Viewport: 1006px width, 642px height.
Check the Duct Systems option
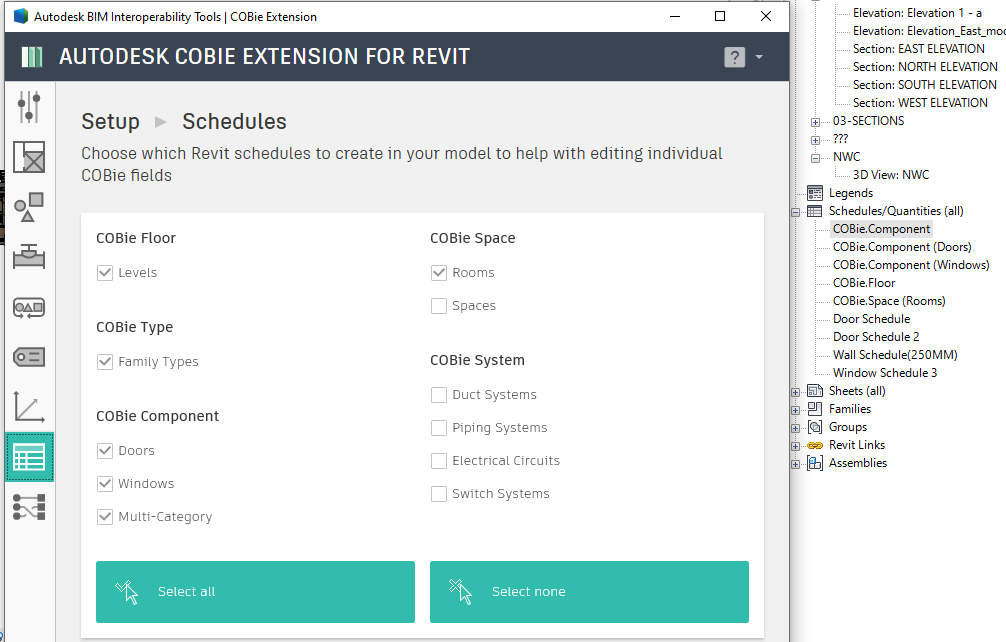[438, 394]
